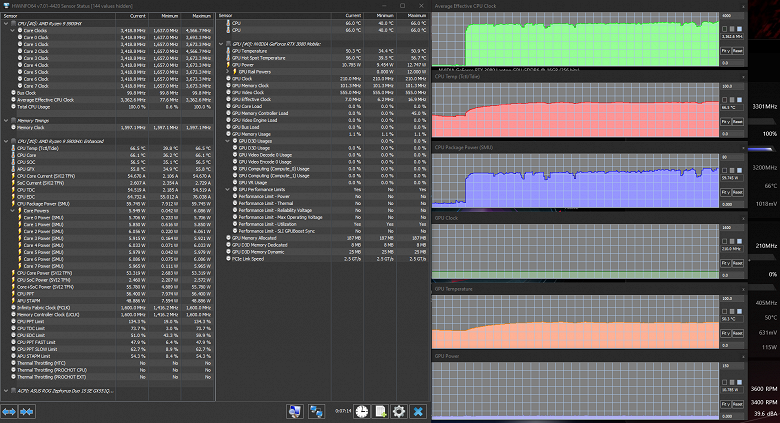This screenshot has width=780, height=423.
Task: Collapse the CPU [#0] AMD Ryzen 9 section
Action: point(5,25)
